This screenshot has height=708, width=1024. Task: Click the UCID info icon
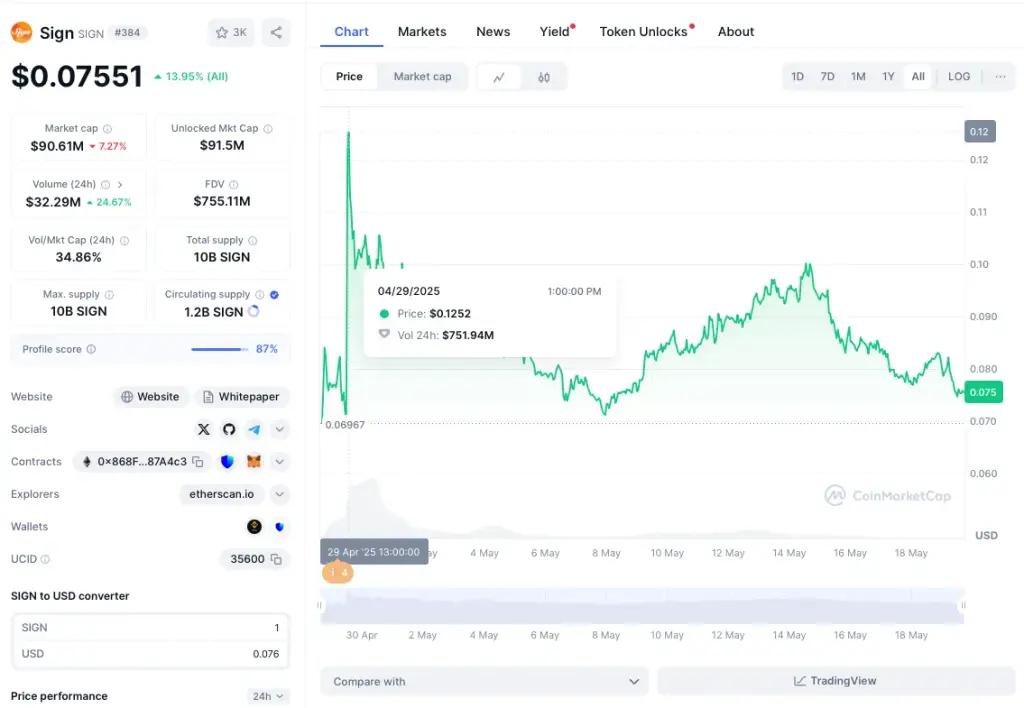[45, 559]
